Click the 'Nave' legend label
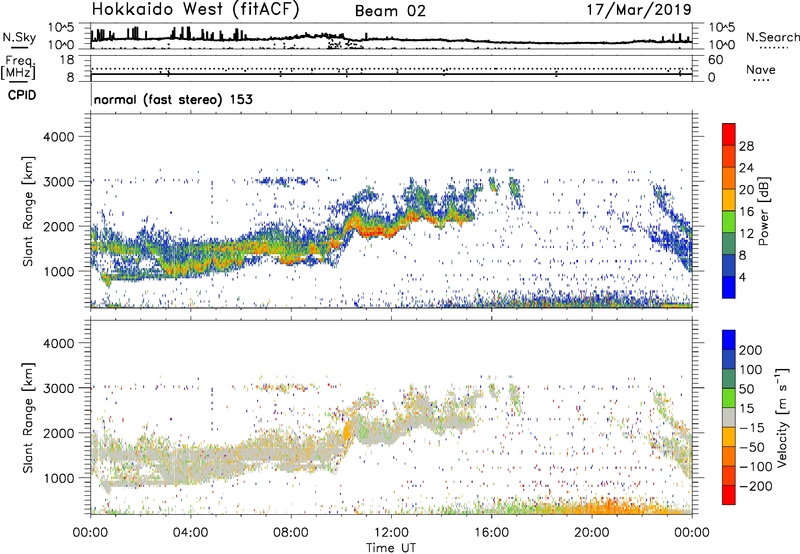Viewport: 800px width, 554px height. tap(761, 69)
